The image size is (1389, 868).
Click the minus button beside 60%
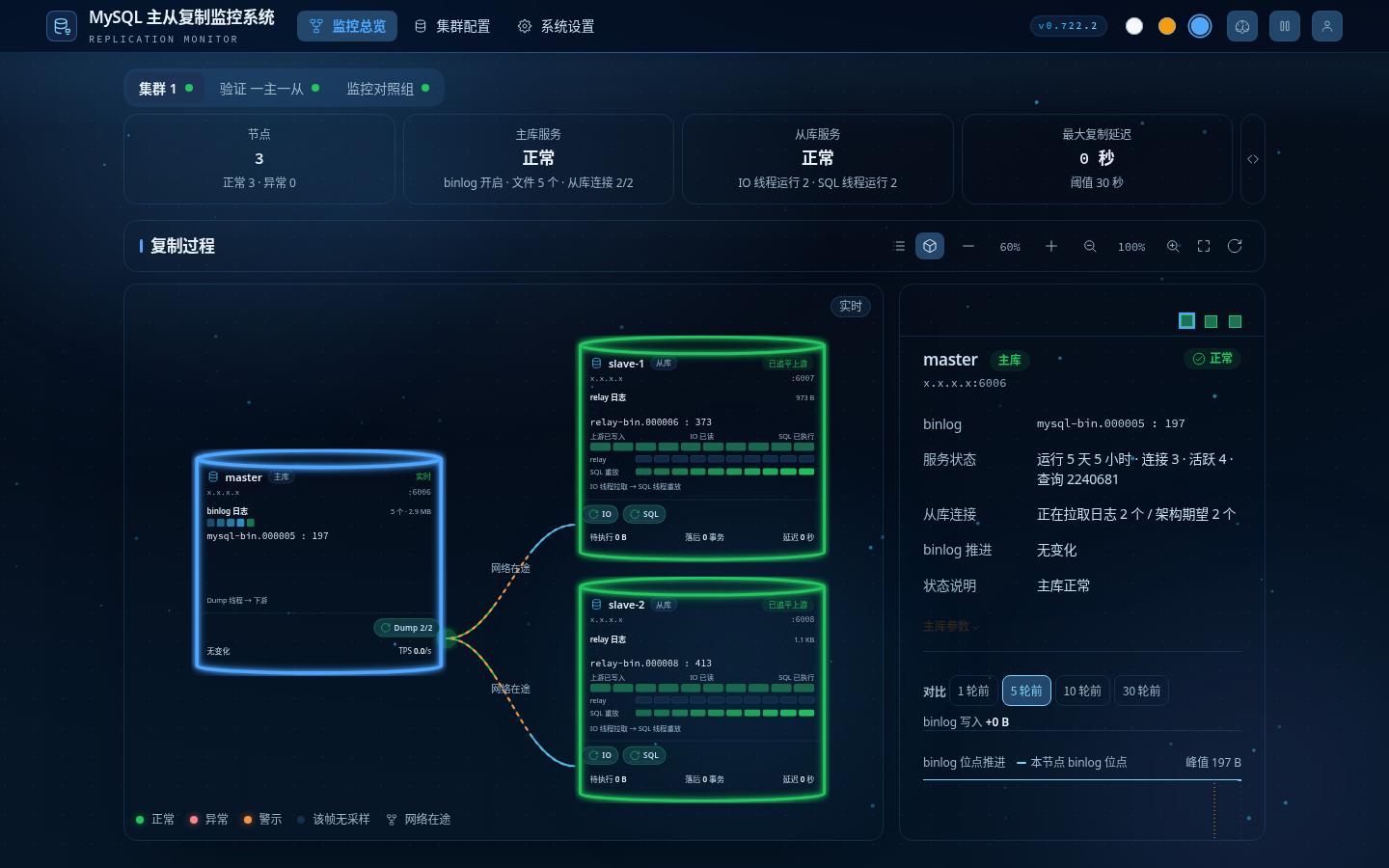(968, 246)
